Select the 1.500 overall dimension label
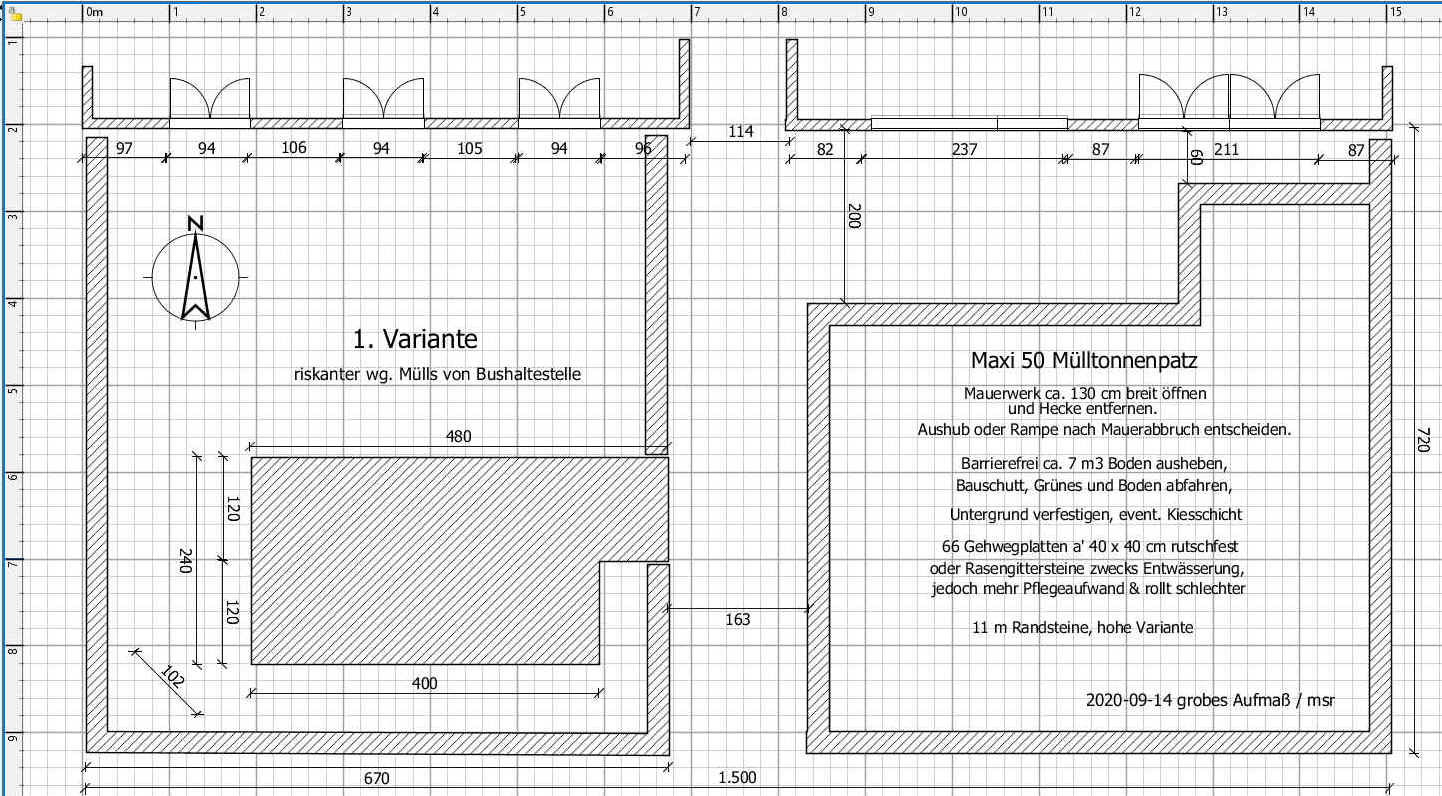This screenshot has height=796, width=1442. [738, 778]
